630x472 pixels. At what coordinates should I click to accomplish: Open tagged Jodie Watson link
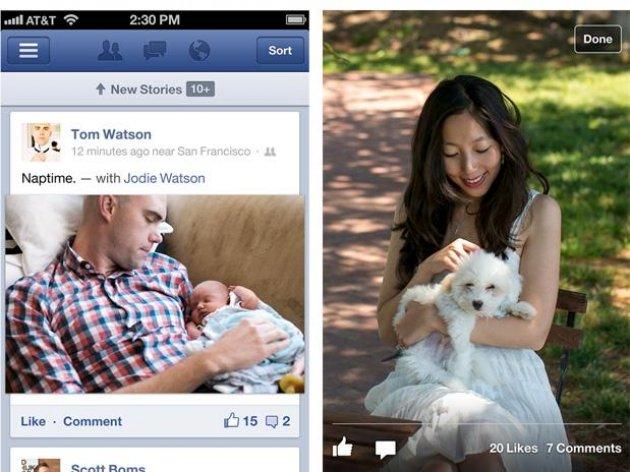coord(164,178)
